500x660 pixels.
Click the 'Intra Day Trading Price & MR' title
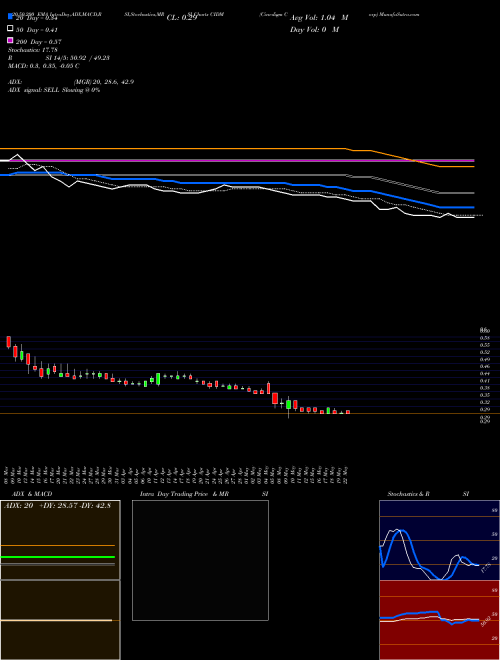coord(184,494)
